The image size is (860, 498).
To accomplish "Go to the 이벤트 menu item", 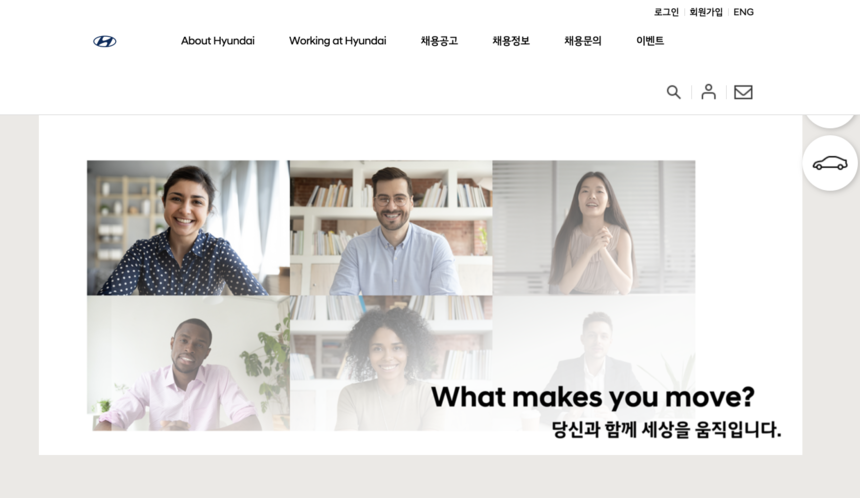I will click(650, 41).
